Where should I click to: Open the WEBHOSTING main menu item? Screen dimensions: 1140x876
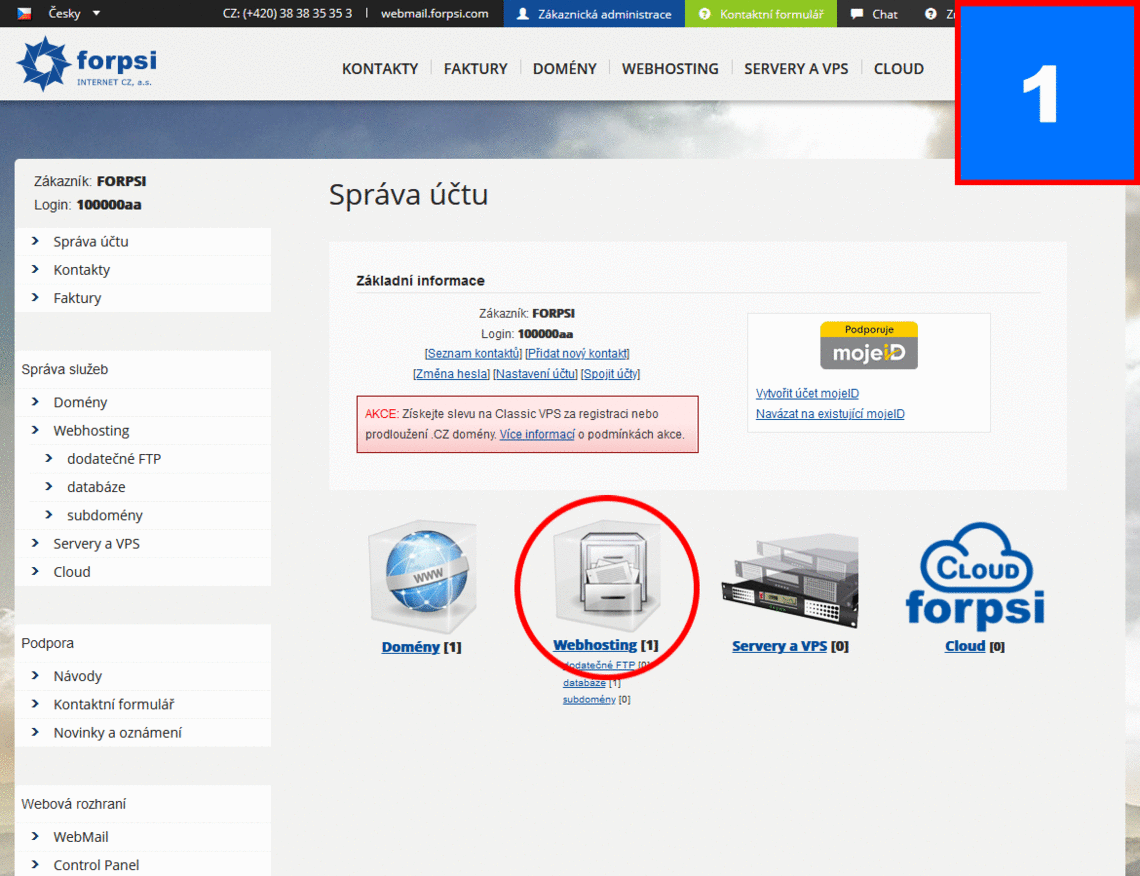pyautogui.click(x=670, y=68)
